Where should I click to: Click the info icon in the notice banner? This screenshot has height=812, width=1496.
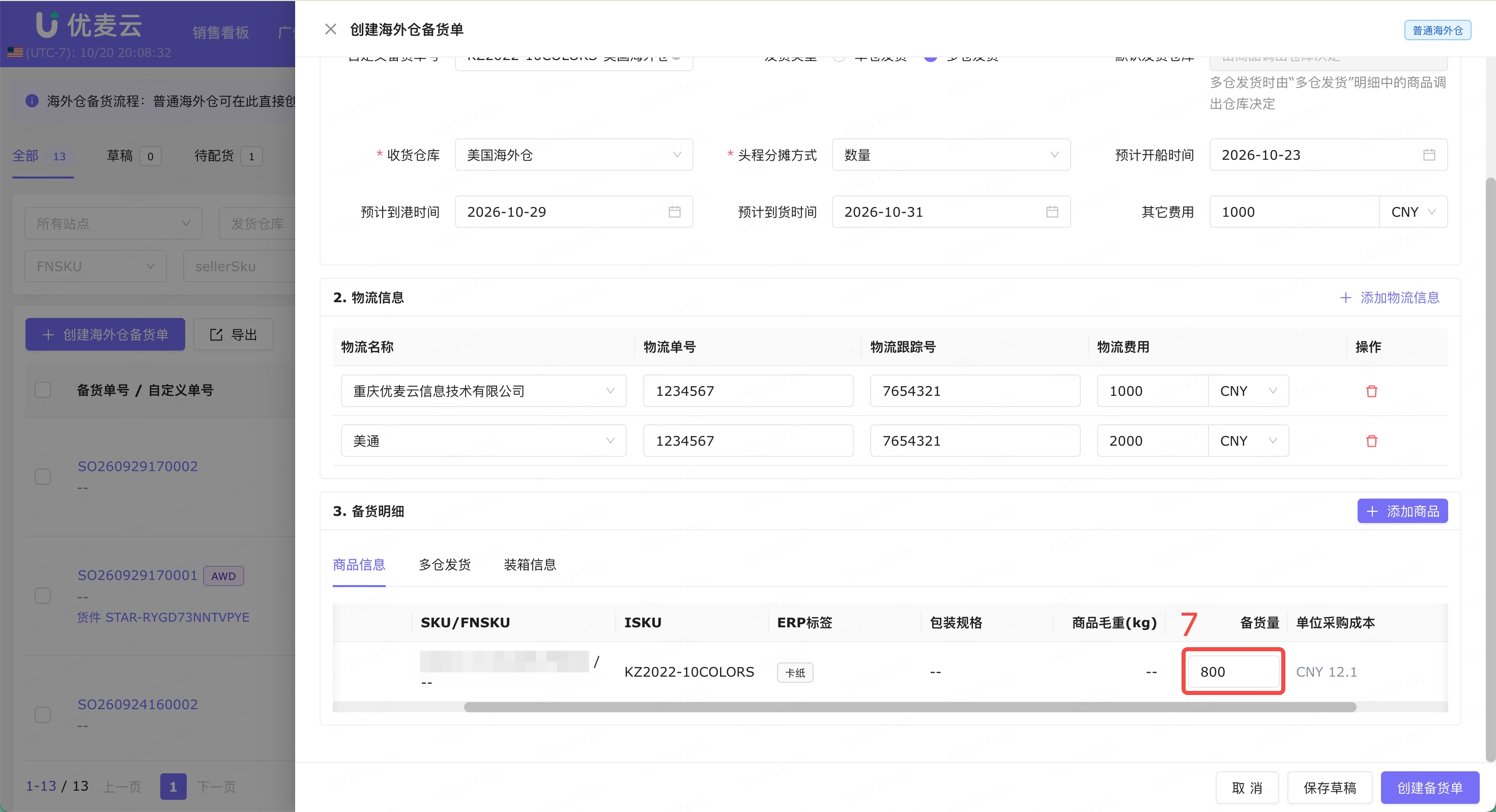click(32, 101)
